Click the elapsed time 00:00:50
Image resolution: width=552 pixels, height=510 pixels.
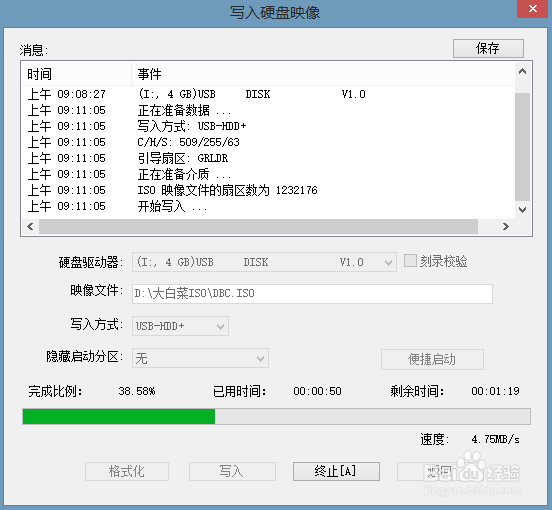coord(318,391)
